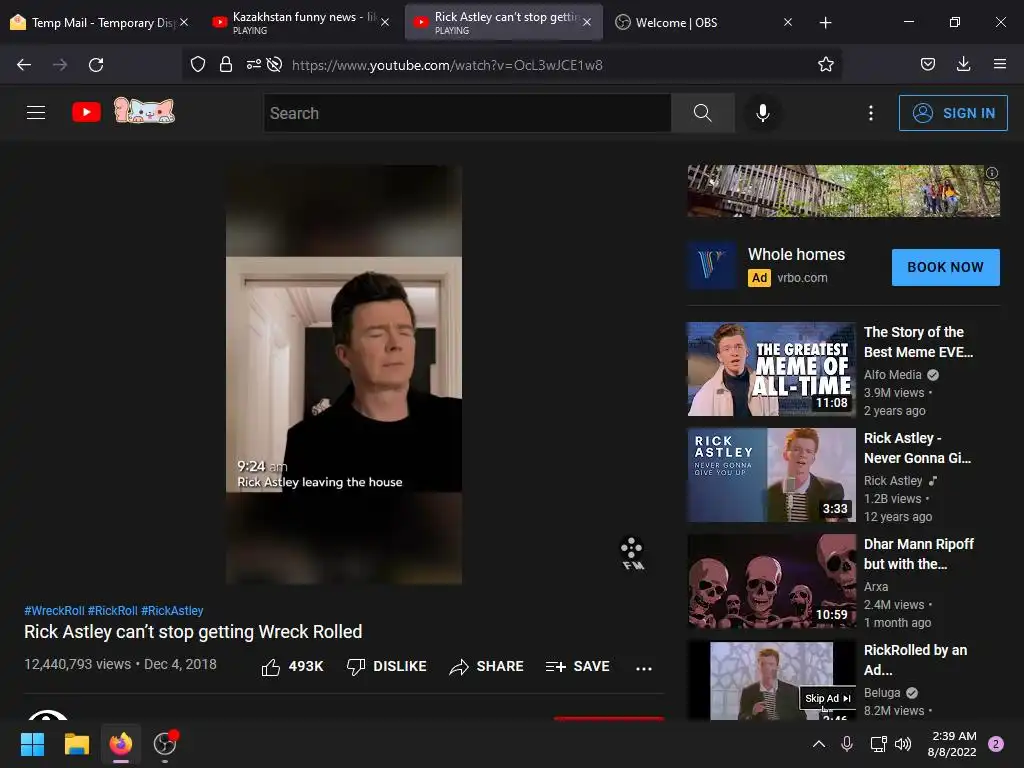
Task: Open Firefox downloads panel
Action: 963,64
